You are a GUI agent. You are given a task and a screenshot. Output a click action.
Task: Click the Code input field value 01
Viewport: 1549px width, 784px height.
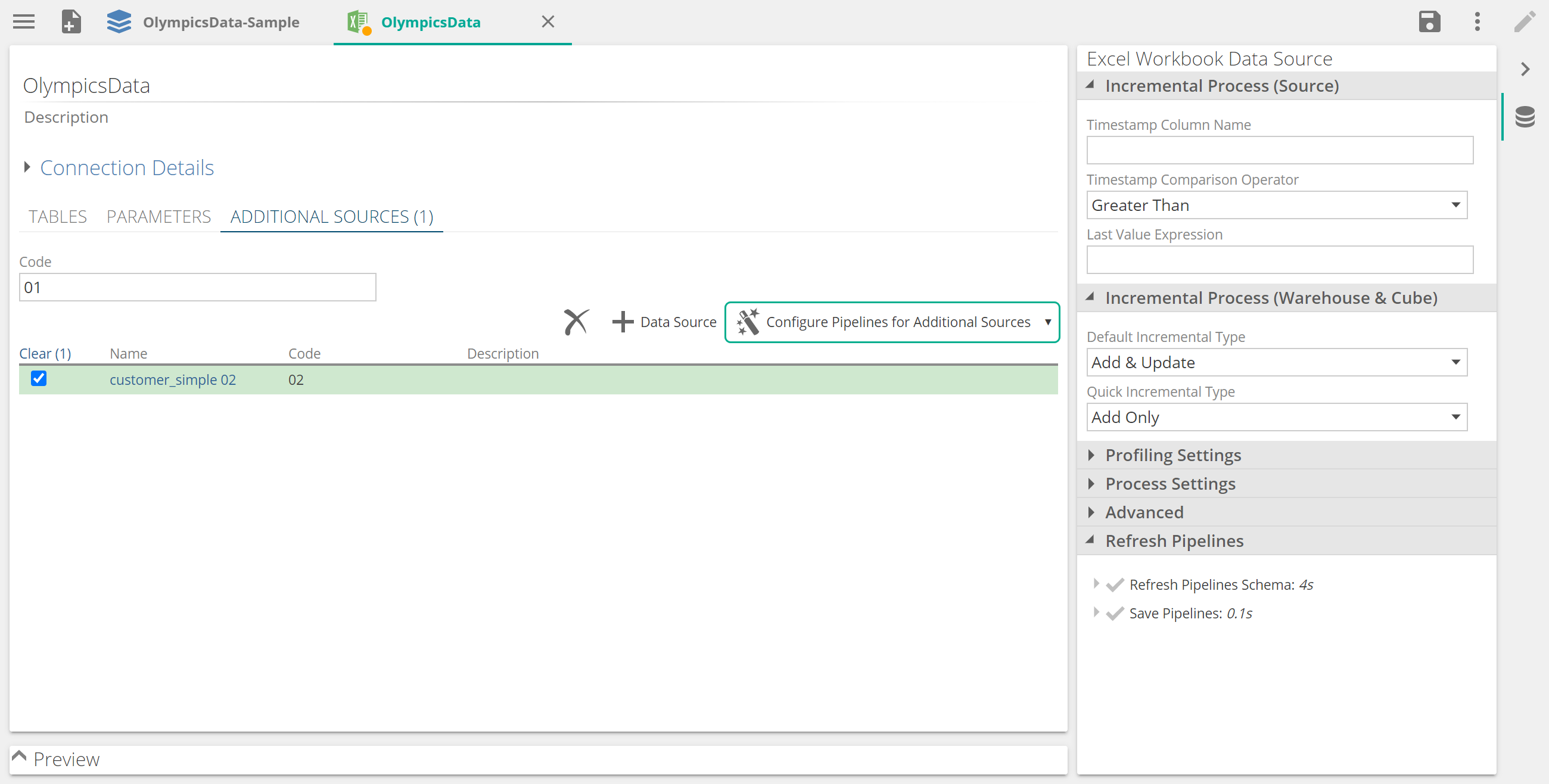tap(197, 287)
